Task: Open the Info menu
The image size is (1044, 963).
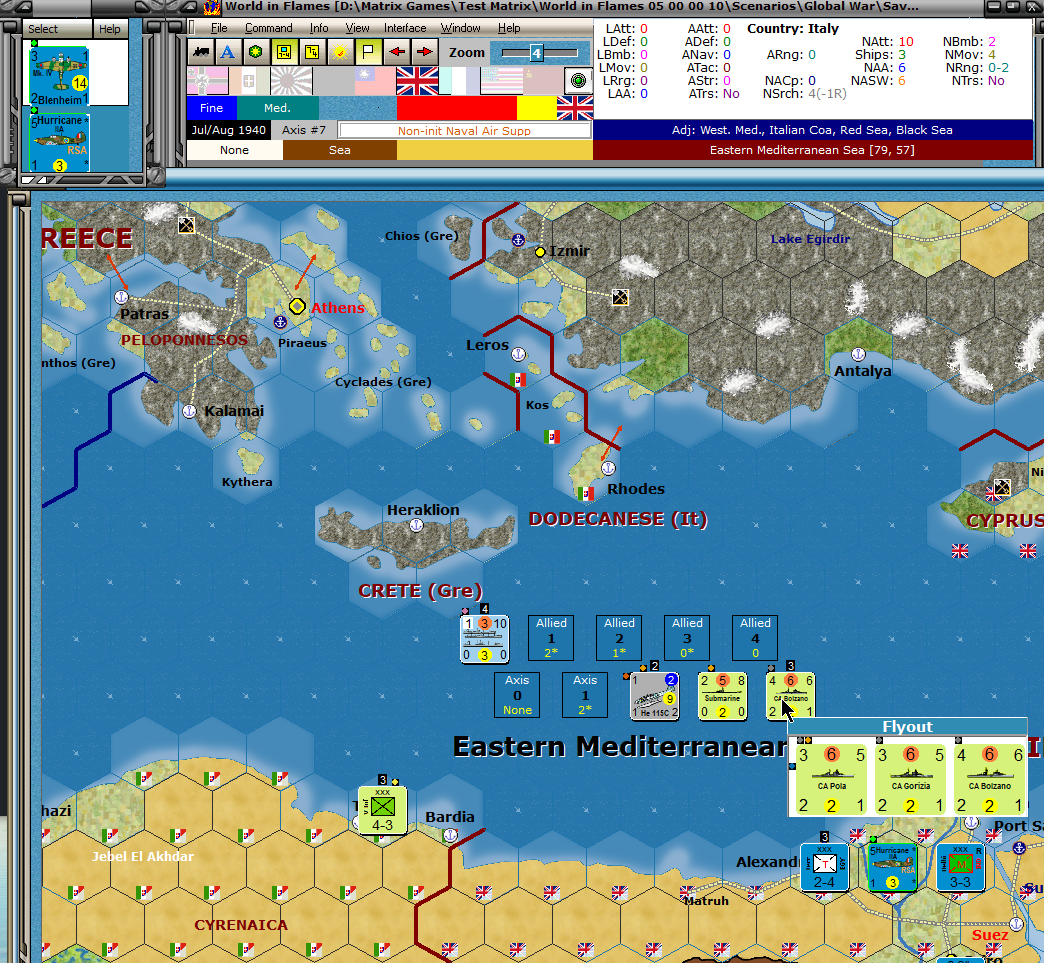Action: pyautogui.click(x=319, y=28)
